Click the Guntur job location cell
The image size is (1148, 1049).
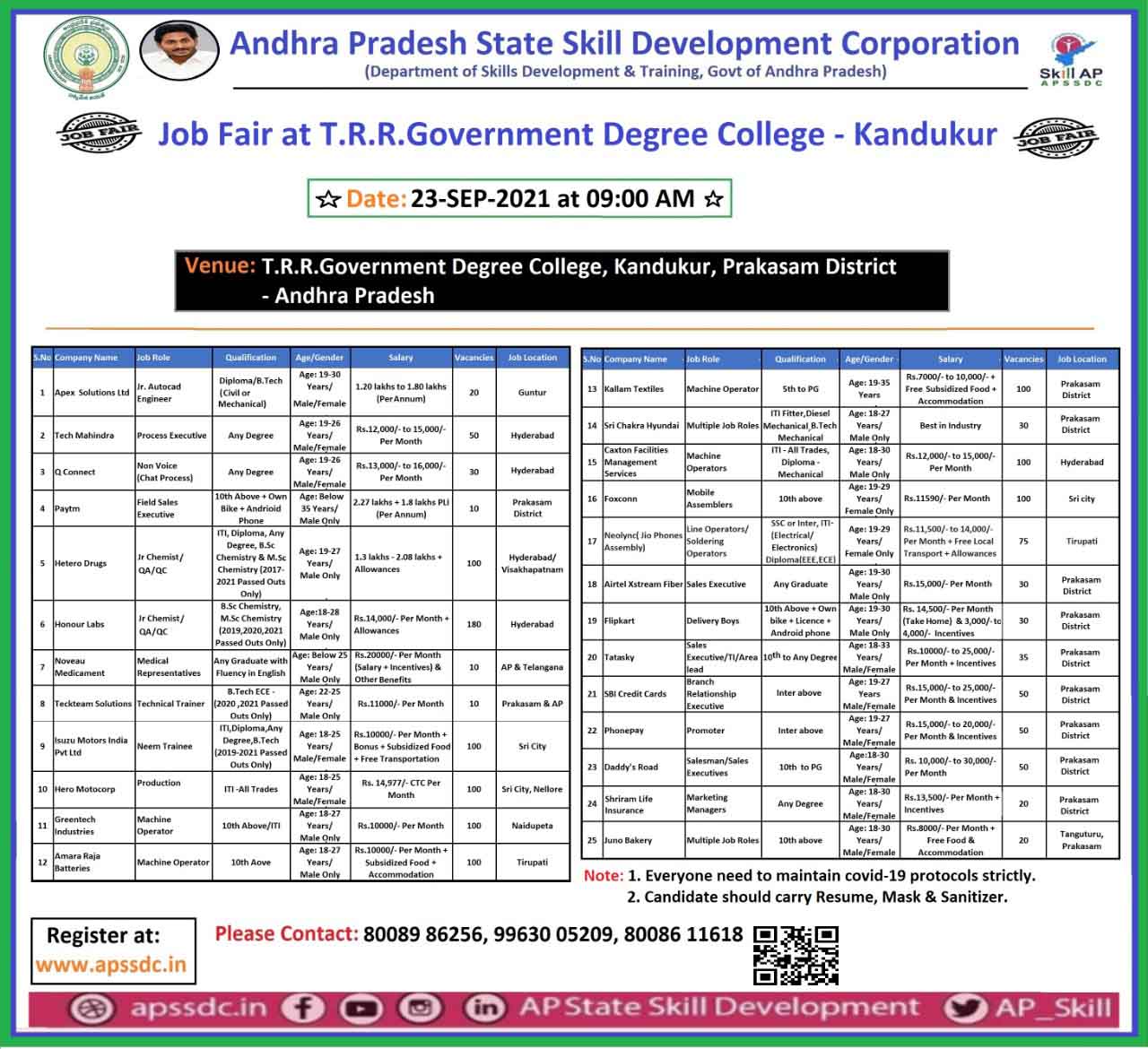(533, 393)
